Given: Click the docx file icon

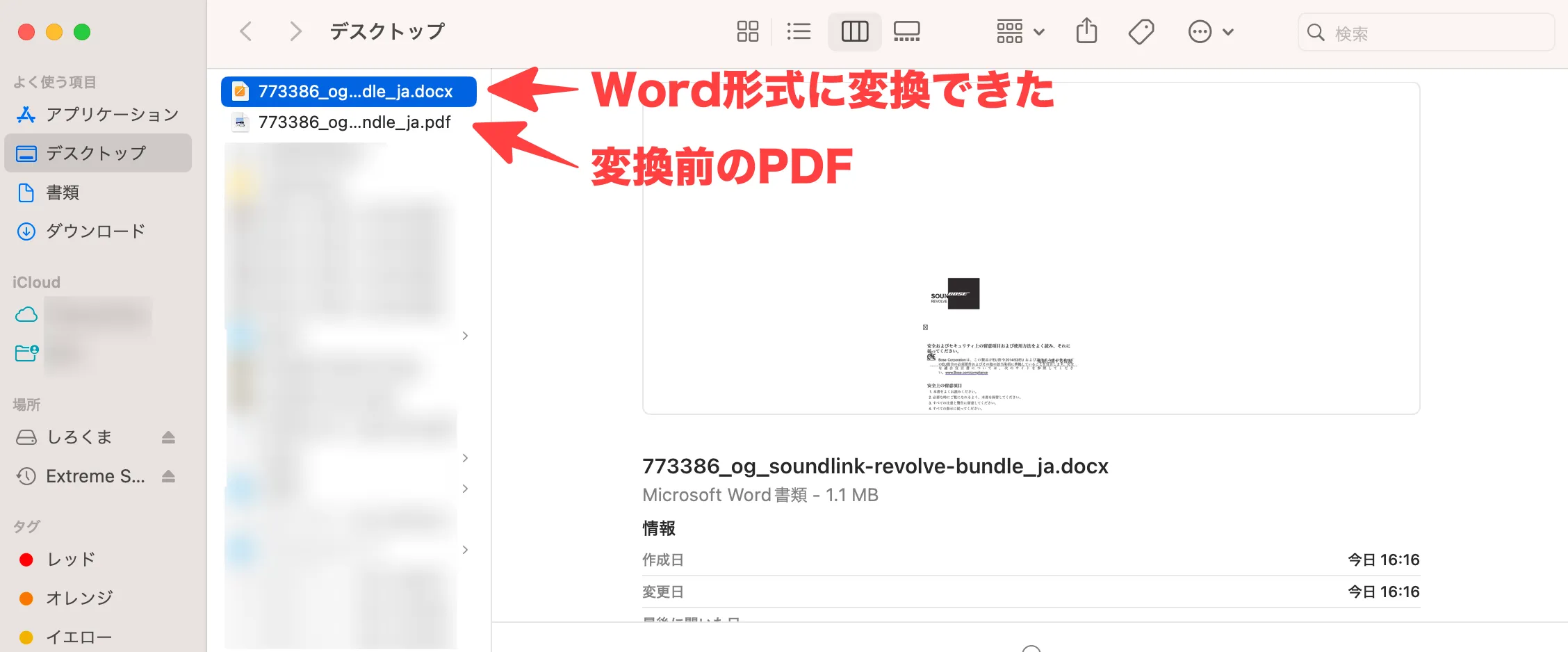Looking at the screenshot, I should pos(240,91).
